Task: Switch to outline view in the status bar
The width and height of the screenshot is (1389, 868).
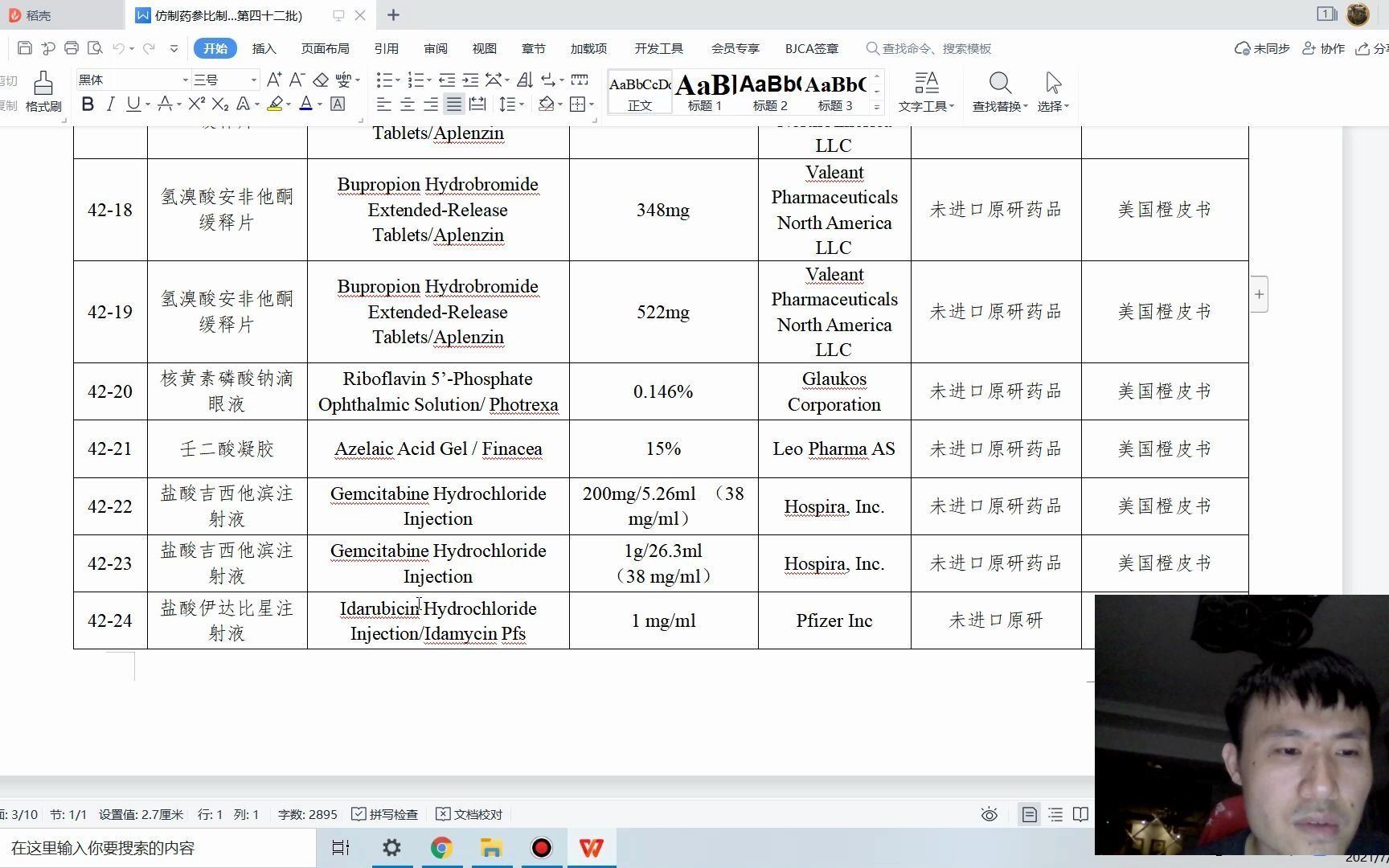Action: click(x=1055, y=814)
